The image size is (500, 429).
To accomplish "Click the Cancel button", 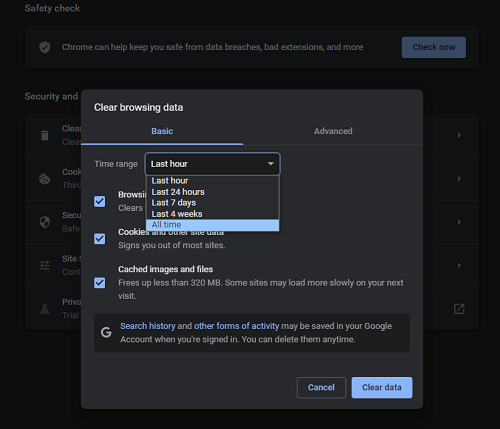I will tap(321, 387).
